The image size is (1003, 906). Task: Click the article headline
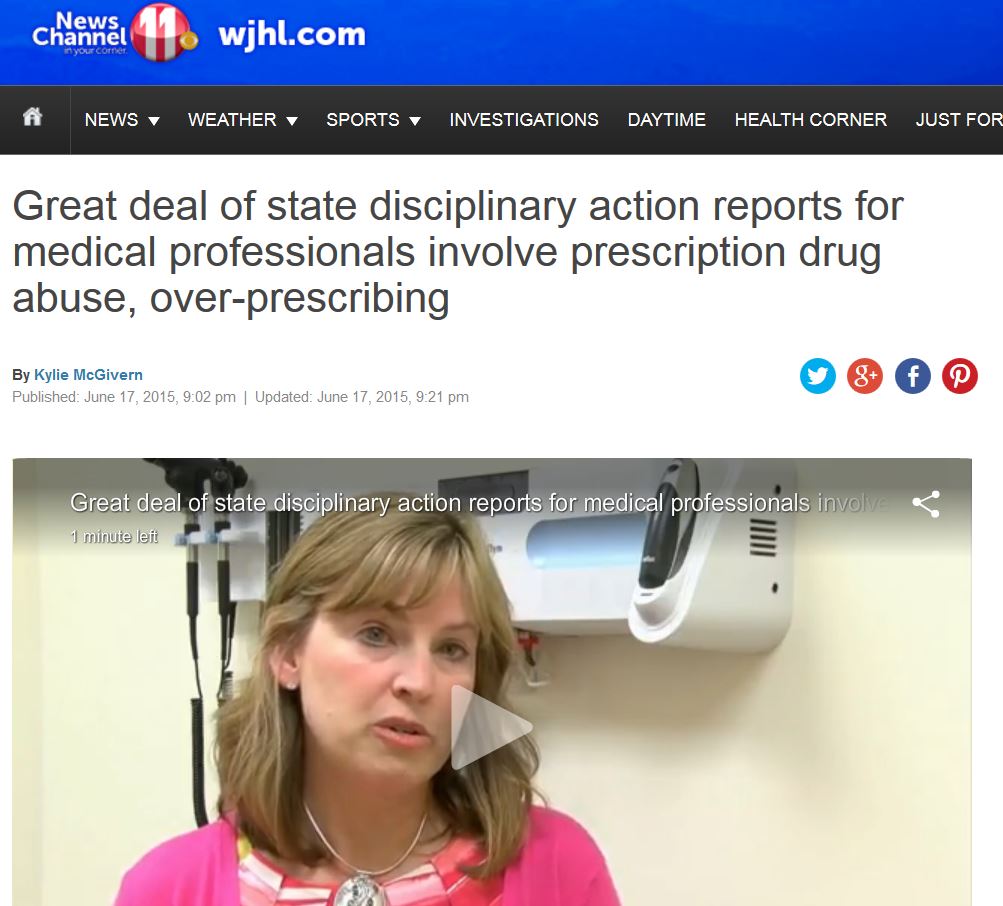tap(457, 251)
